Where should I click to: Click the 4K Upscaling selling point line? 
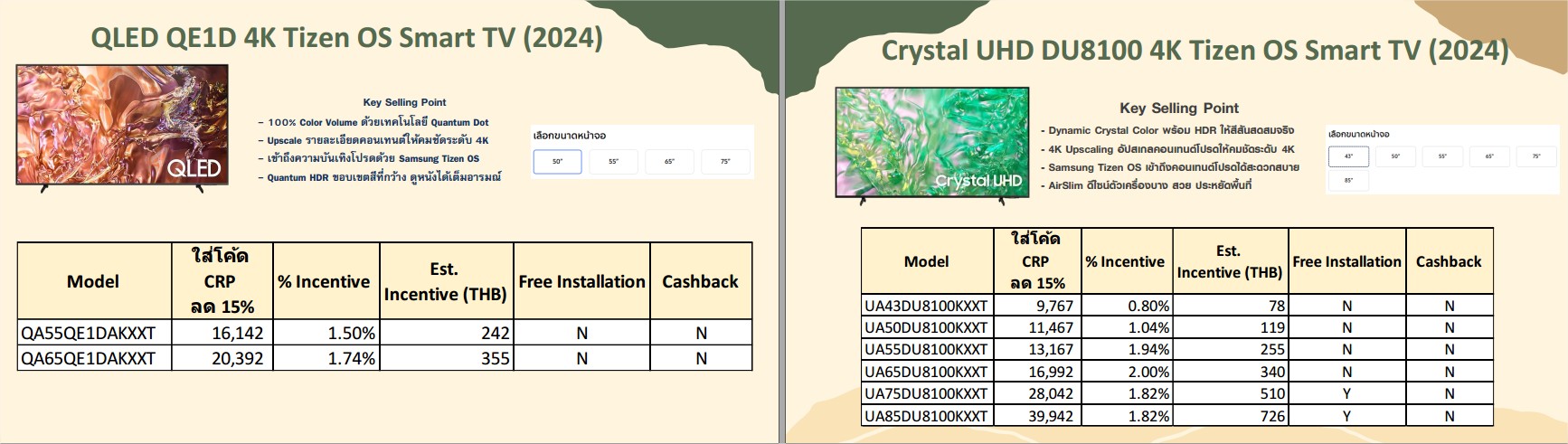pyautogui.click(x=1167, y=149)
